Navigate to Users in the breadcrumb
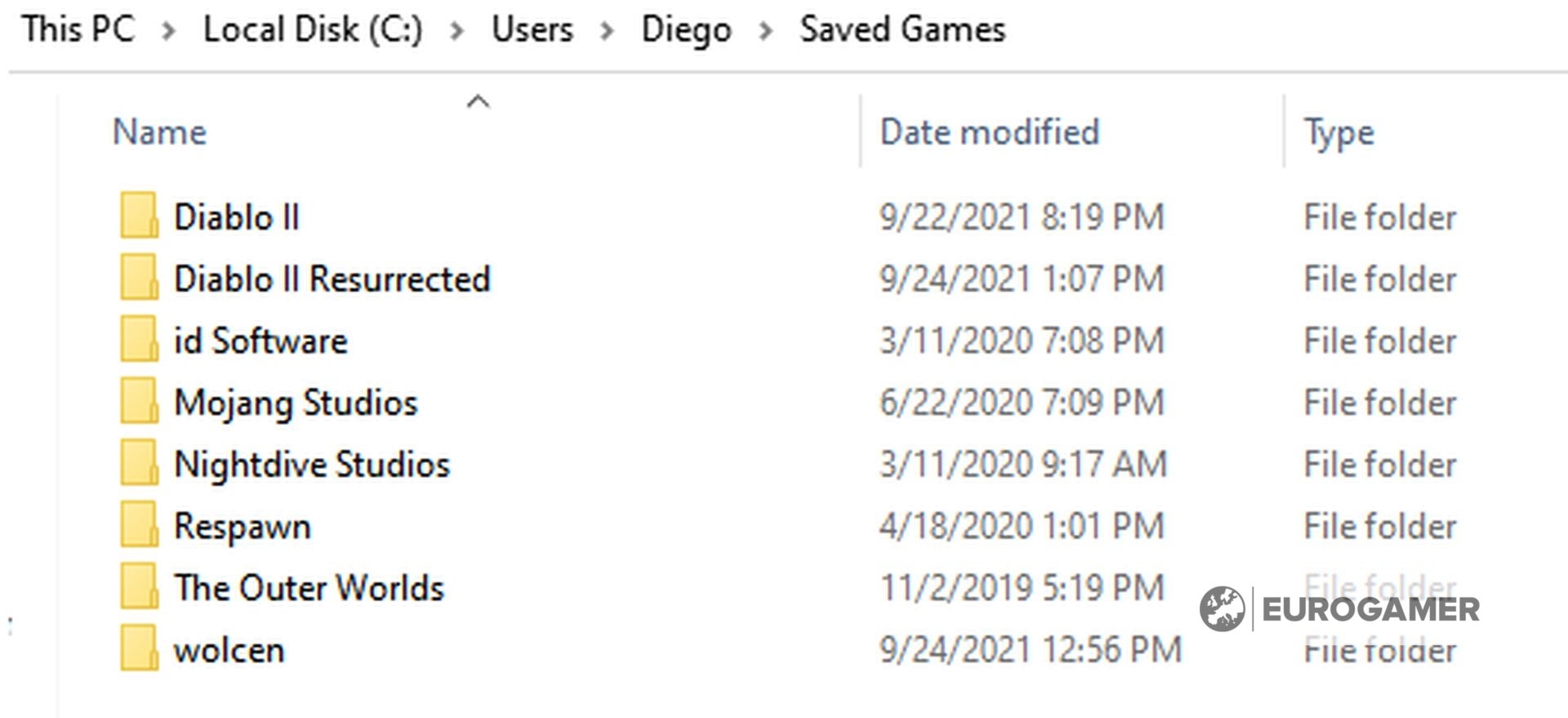The image size is (1568, 718). click(532, 29)
